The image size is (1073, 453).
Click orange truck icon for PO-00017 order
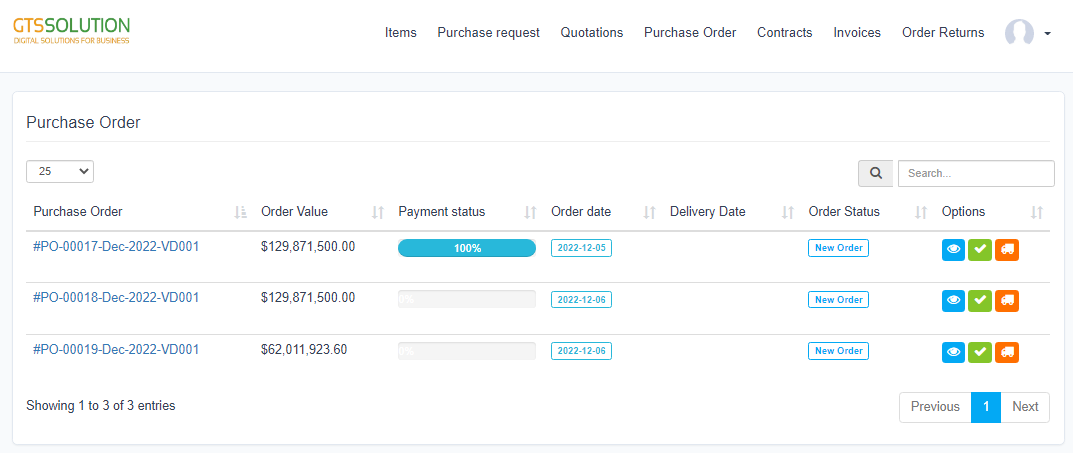coord(1006,249)
